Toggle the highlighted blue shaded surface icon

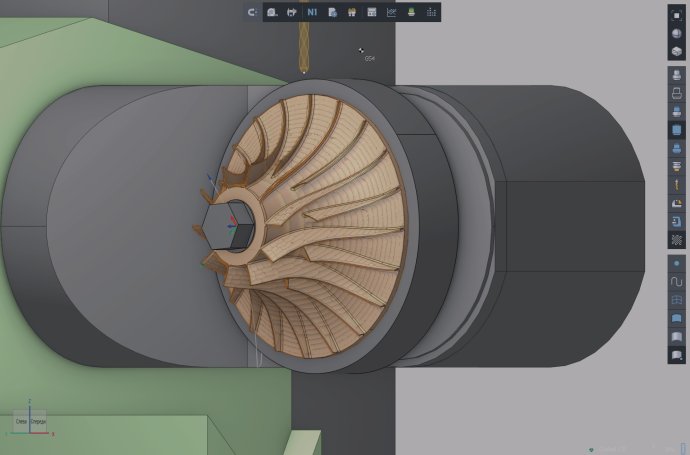click(677, 130)
